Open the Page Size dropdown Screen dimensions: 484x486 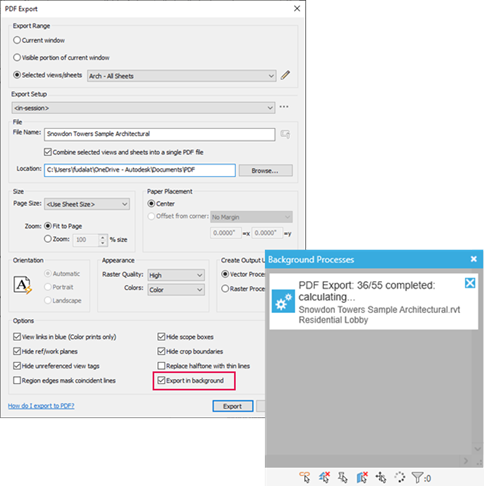point(87,204)
